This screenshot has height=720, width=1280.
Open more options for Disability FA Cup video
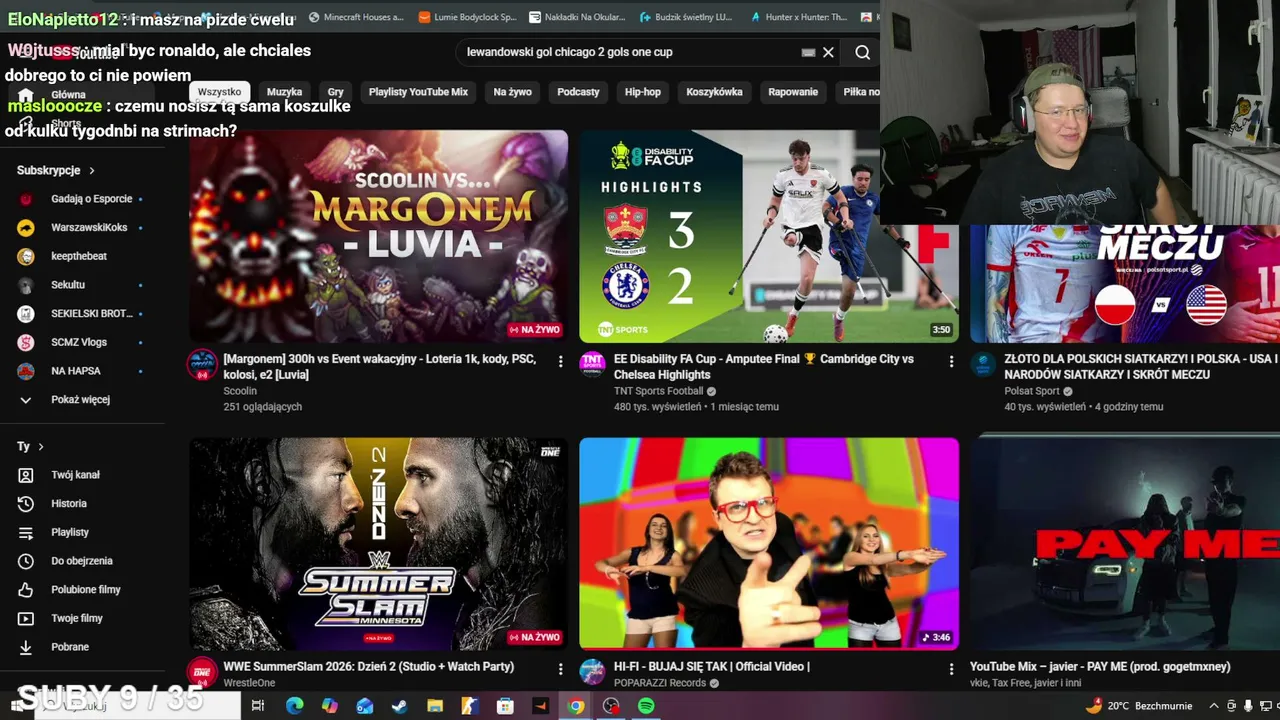951,361
